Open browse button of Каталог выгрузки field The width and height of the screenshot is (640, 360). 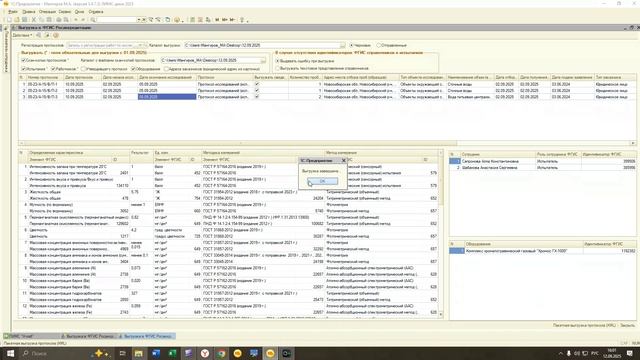342,45
